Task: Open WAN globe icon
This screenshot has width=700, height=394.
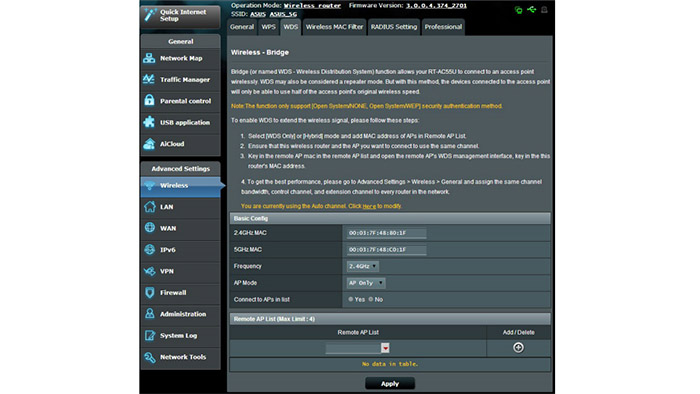Action: coord(150,228)
